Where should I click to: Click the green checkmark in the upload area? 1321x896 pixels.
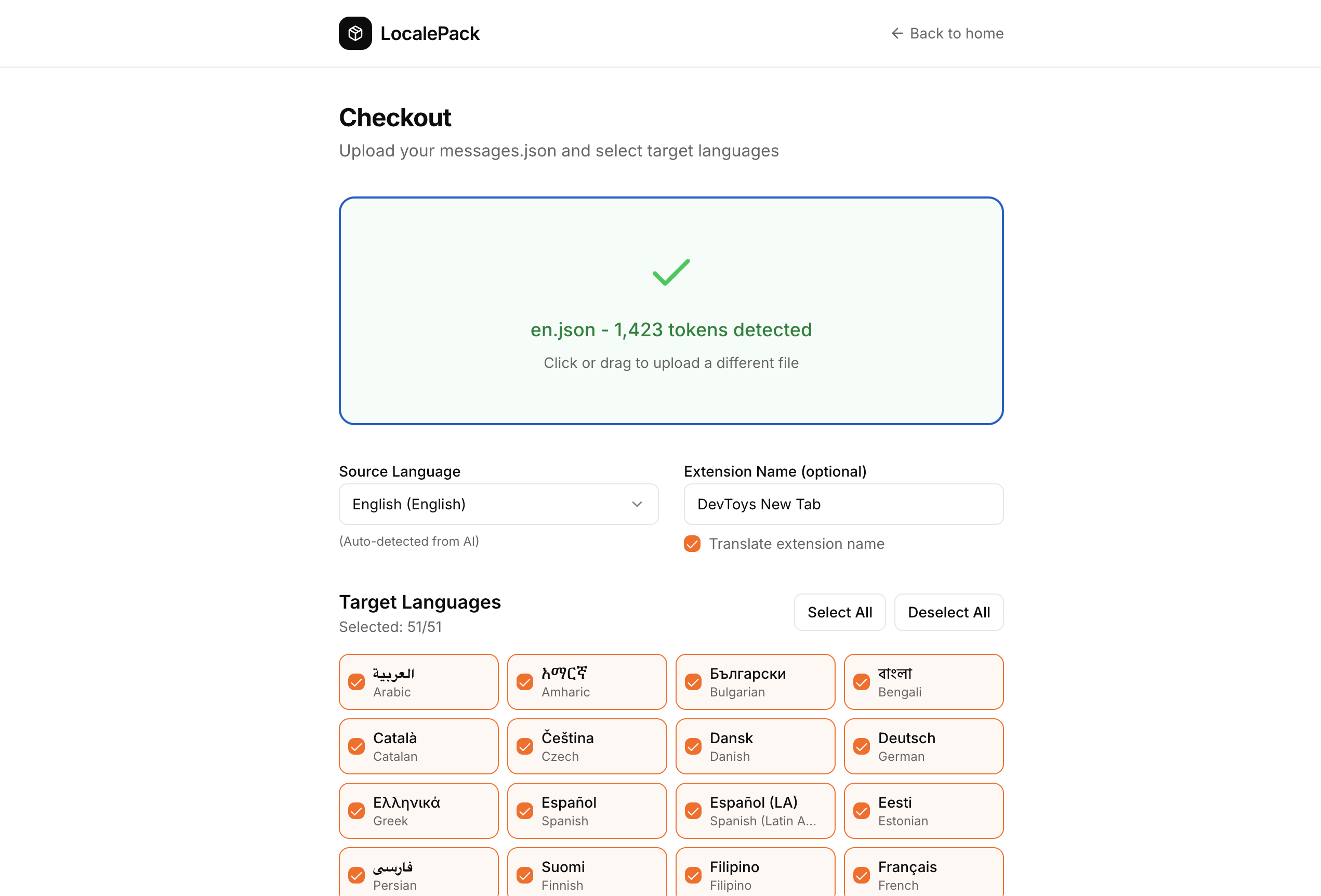pos(671,272)
